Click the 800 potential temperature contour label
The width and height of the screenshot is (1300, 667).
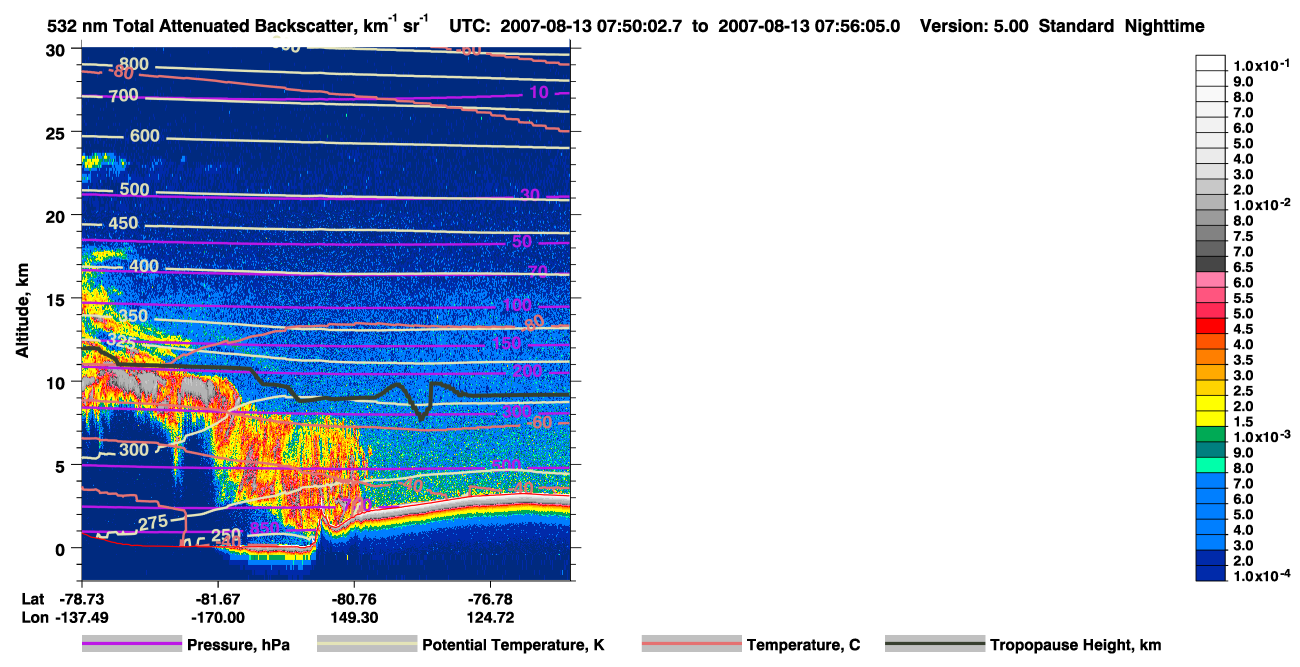tap(133, 65)
